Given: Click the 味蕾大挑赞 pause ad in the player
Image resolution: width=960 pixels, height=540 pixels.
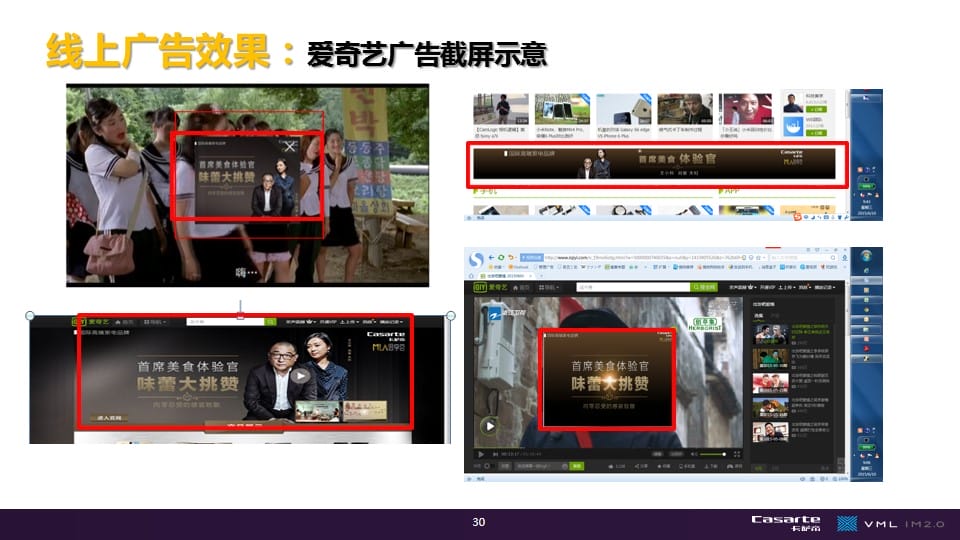Looking at the screenshot, I should coord(607,378).
